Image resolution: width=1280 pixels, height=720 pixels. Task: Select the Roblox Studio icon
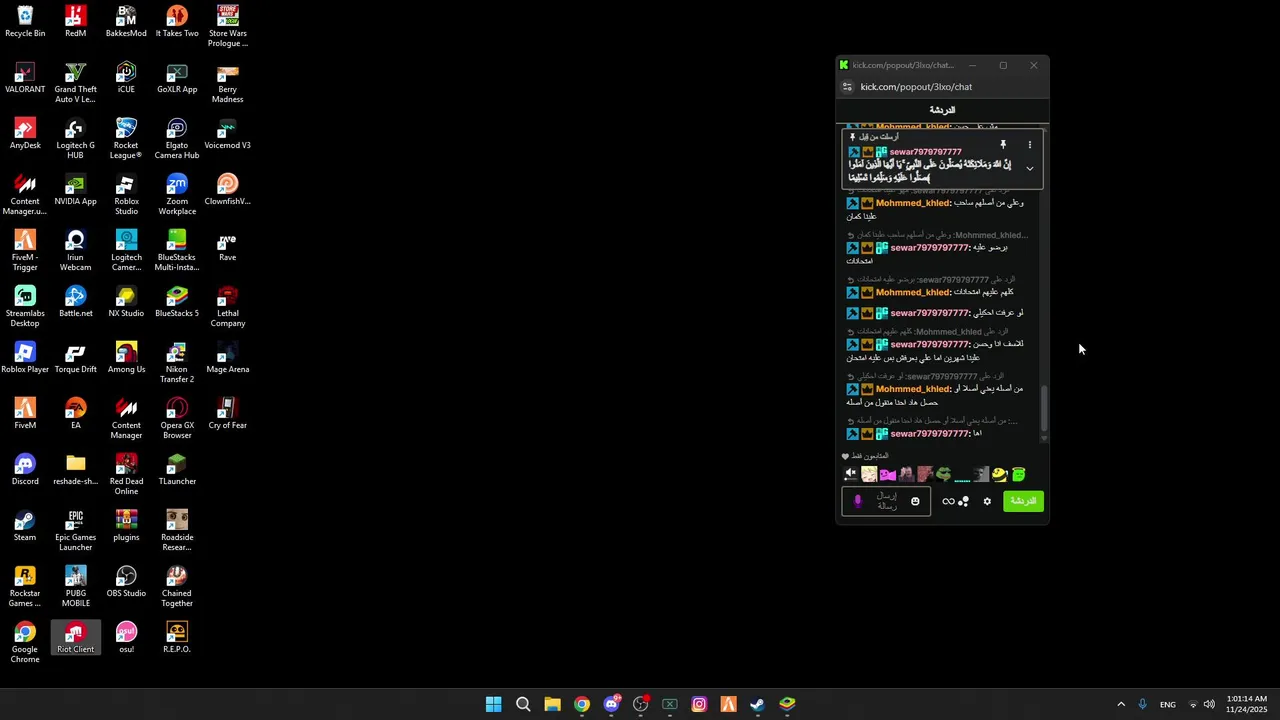[x=126, y=195]
